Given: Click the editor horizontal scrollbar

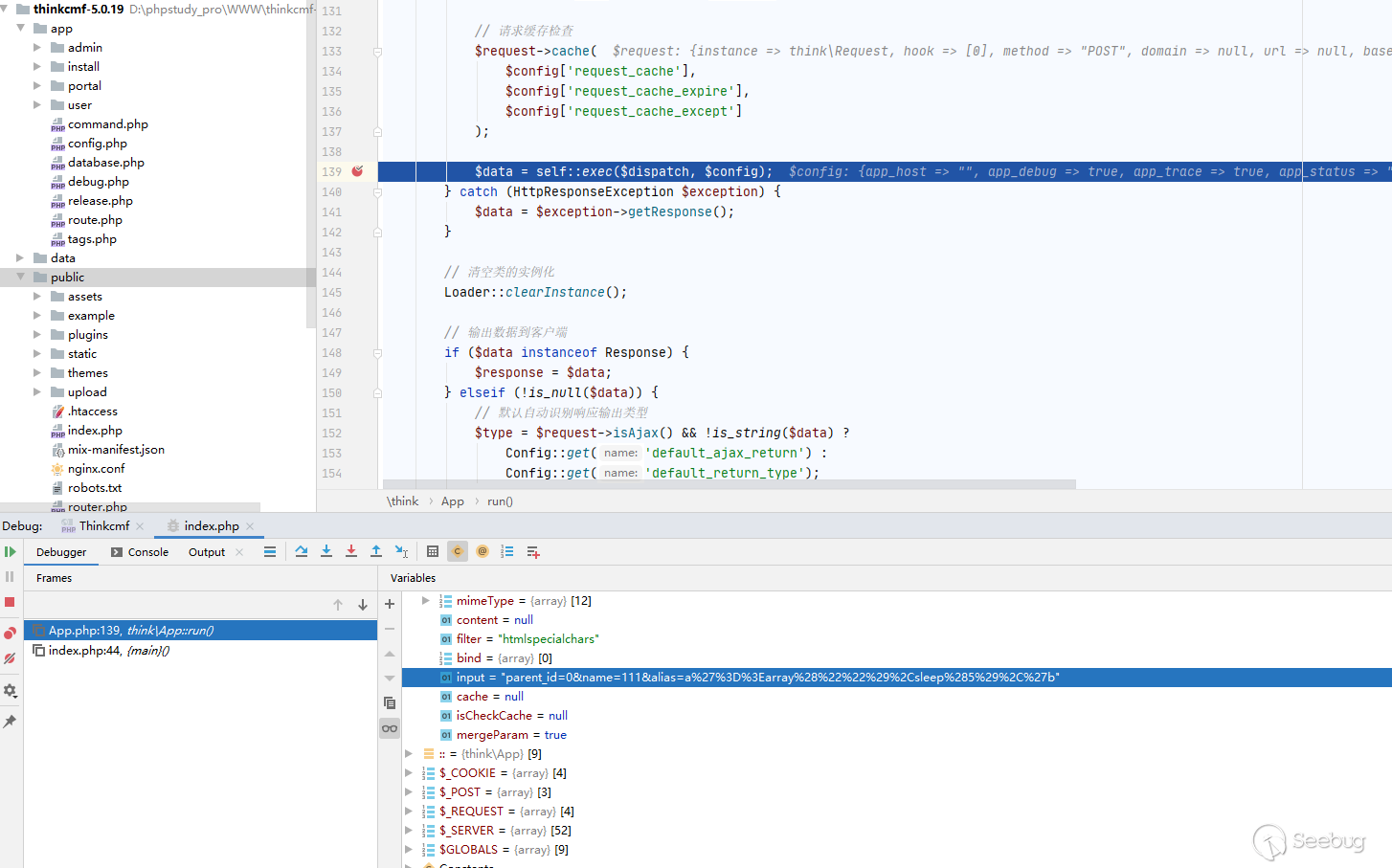Looking at the screenshot, I should coord(729,484).
